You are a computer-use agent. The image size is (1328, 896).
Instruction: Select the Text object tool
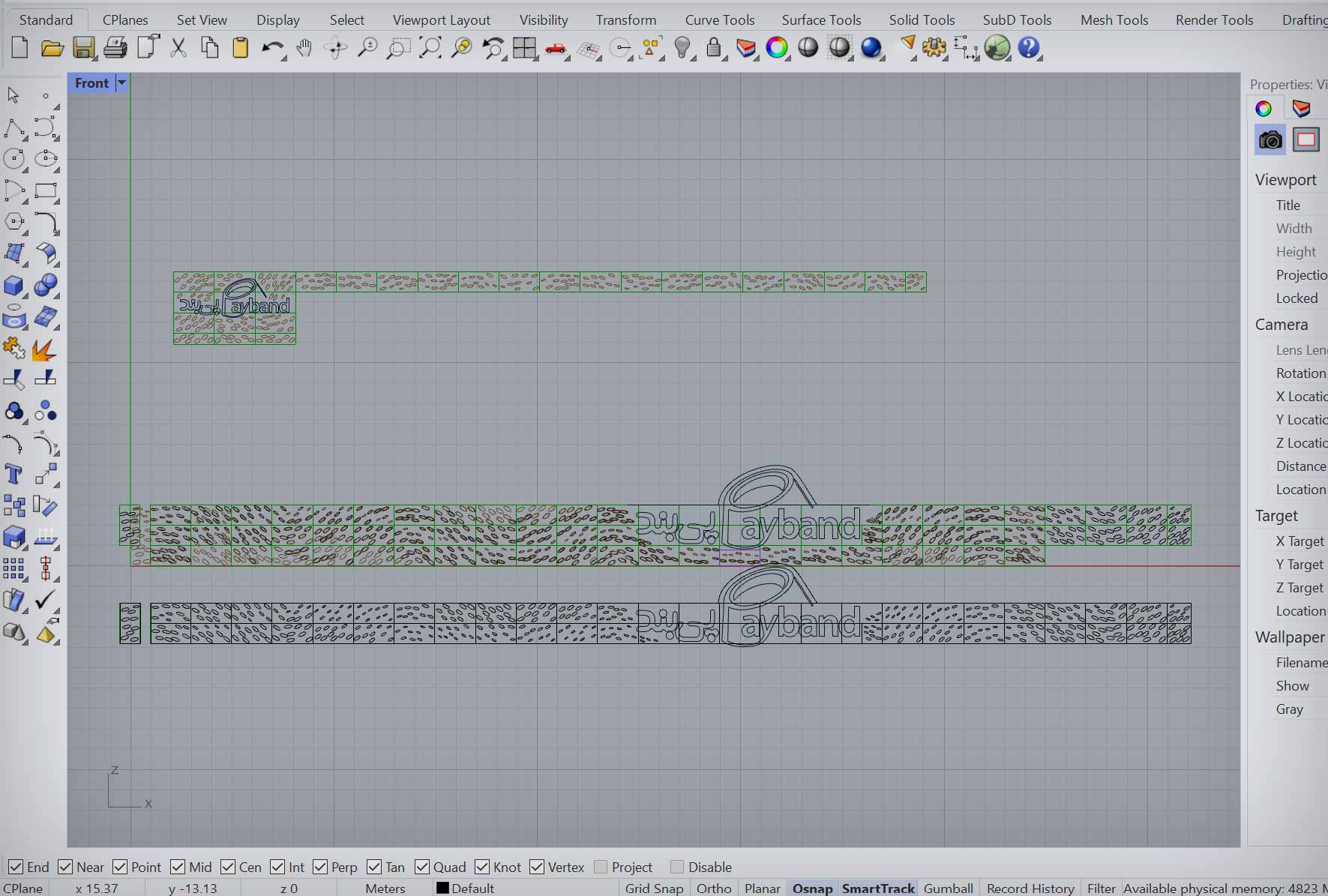point(13,475)
